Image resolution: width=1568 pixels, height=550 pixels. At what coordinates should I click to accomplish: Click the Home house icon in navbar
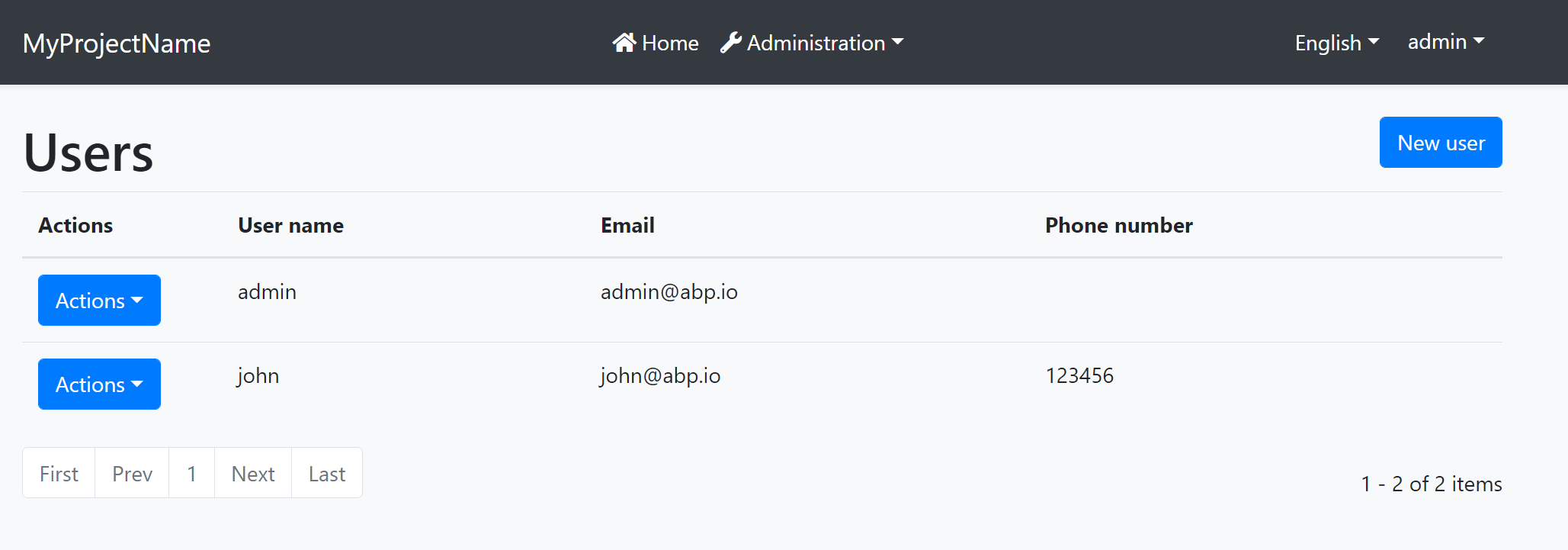627,43
